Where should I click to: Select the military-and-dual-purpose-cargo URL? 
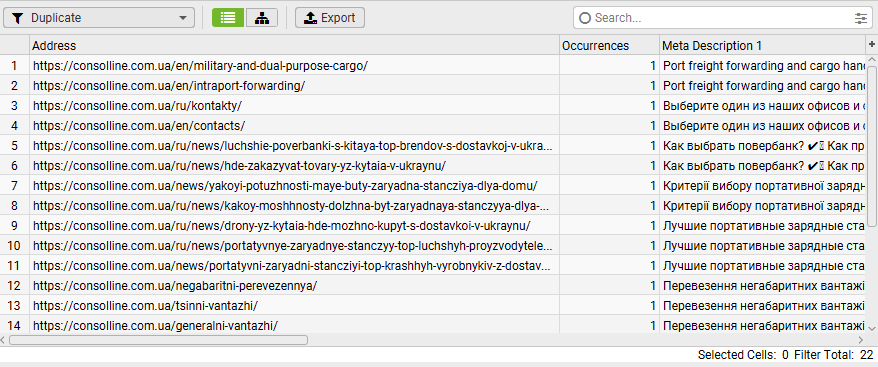(x=200, y=66)
